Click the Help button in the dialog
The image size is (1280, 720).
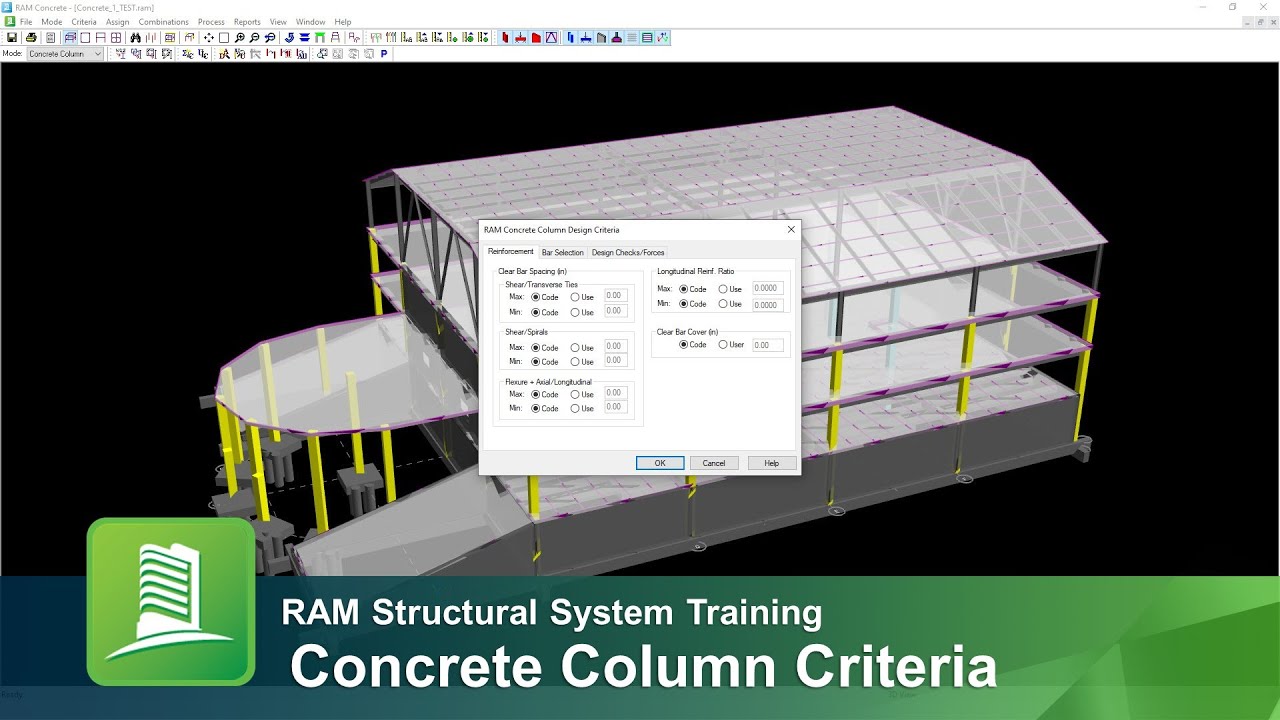click(x=772, y=463)
